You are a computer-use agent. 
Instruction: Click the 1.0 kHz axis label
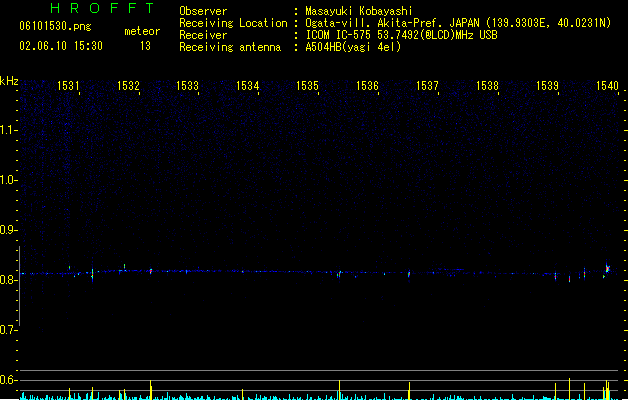pos(8,180)
